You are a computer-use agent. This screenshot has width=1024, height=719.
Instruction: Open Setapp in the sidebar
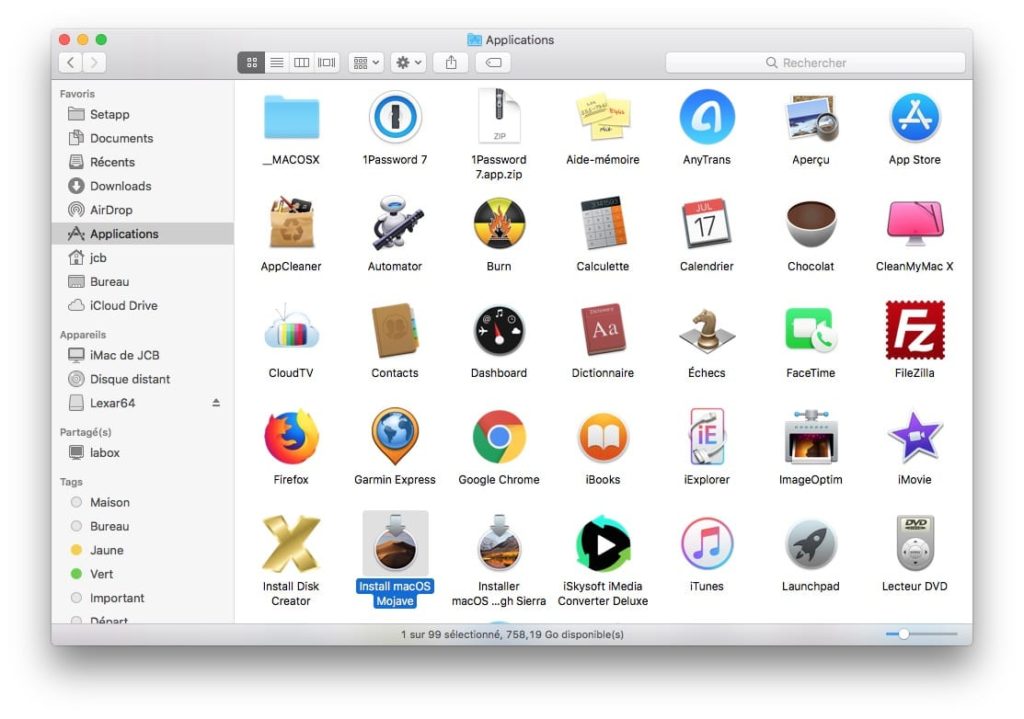142,114
